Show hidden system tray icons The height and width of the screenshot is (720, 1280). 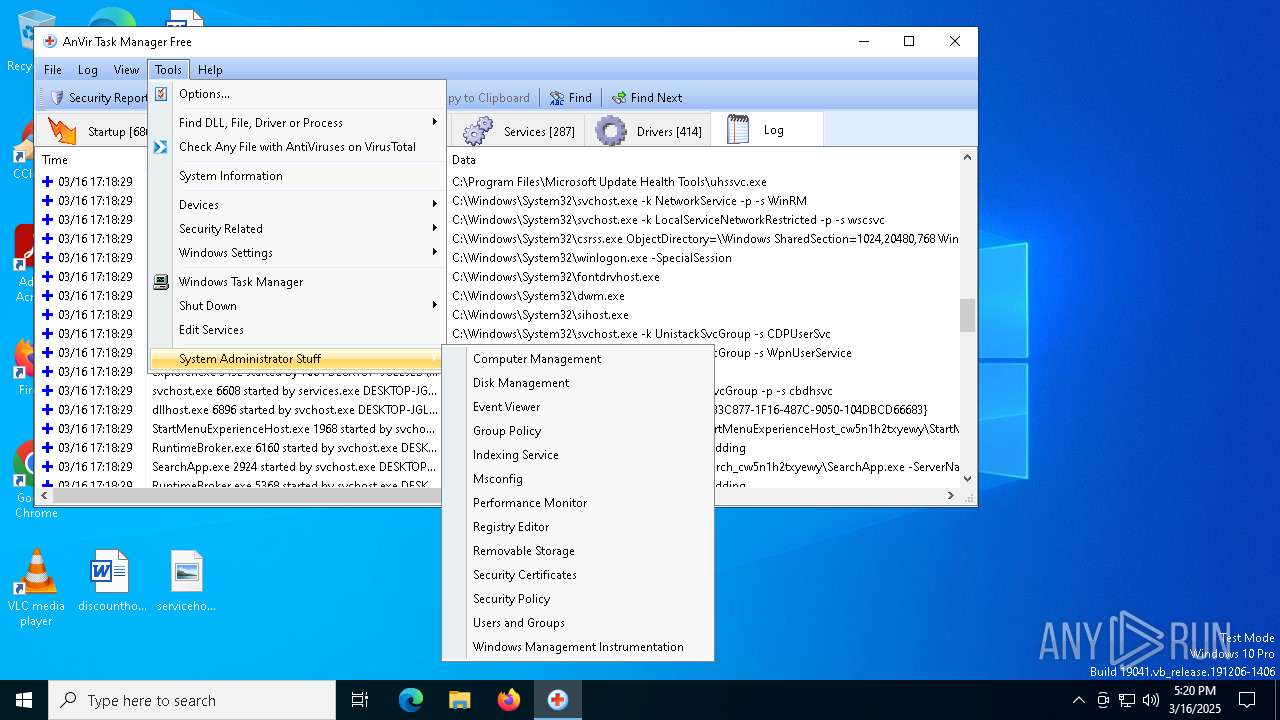pyautogui.click(x=1079, y=700)
